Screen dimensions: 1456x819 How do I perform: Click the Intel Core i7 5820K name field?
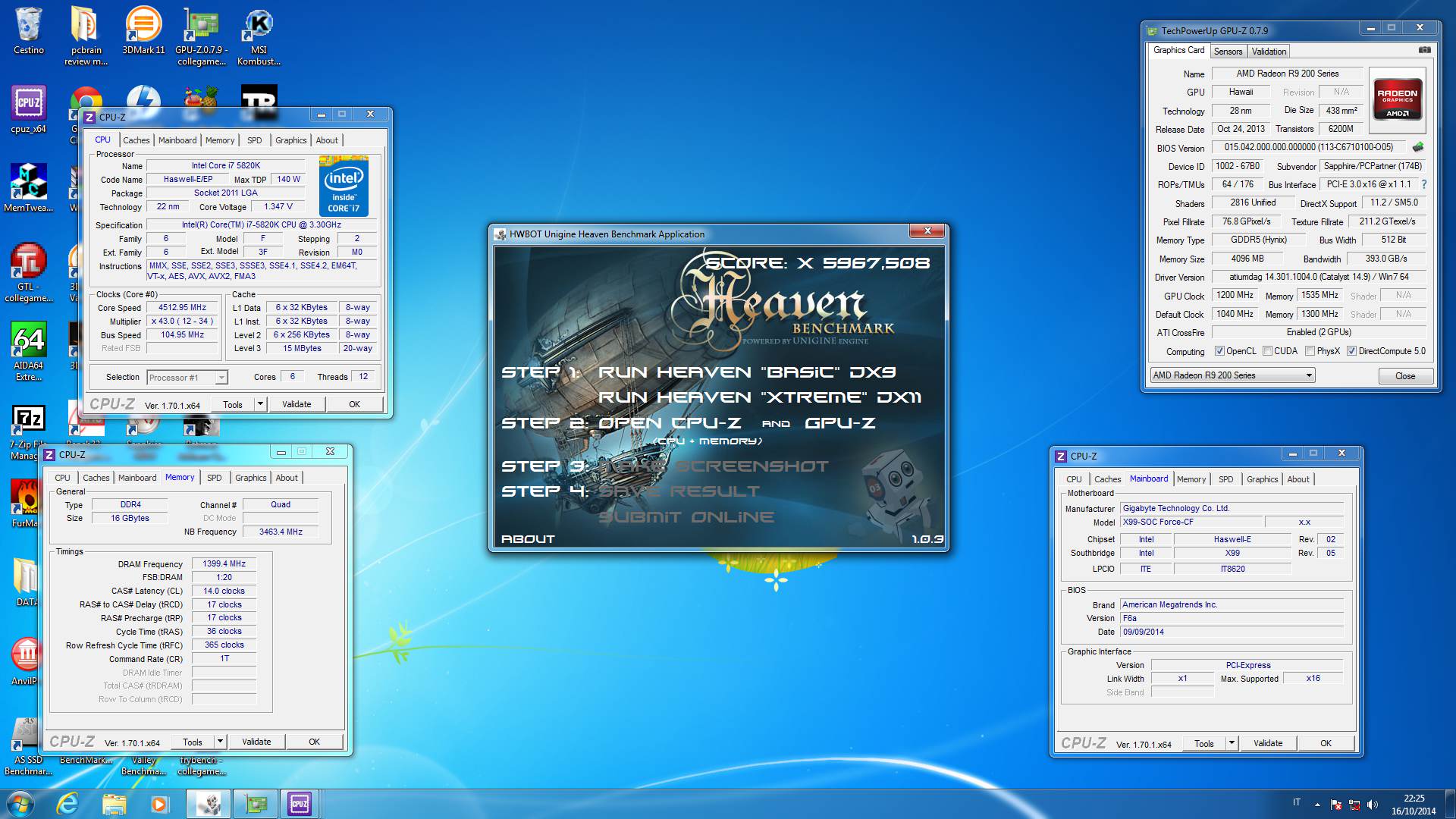pyautogui.click(x=226, y=166)
